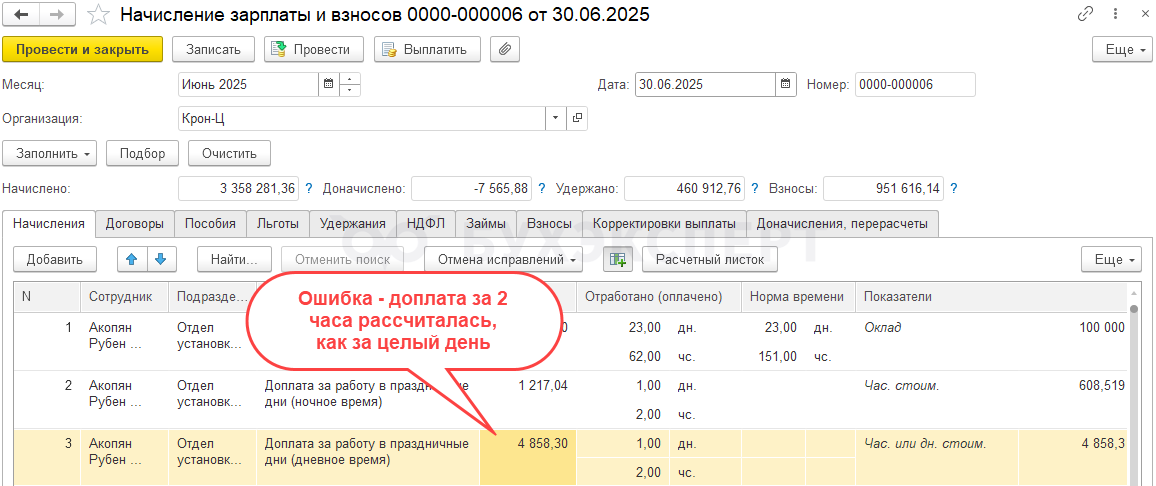Click the Найти... button
Image resolution: width=1156 pixels, height=486 pixels.
click(234, 260)
